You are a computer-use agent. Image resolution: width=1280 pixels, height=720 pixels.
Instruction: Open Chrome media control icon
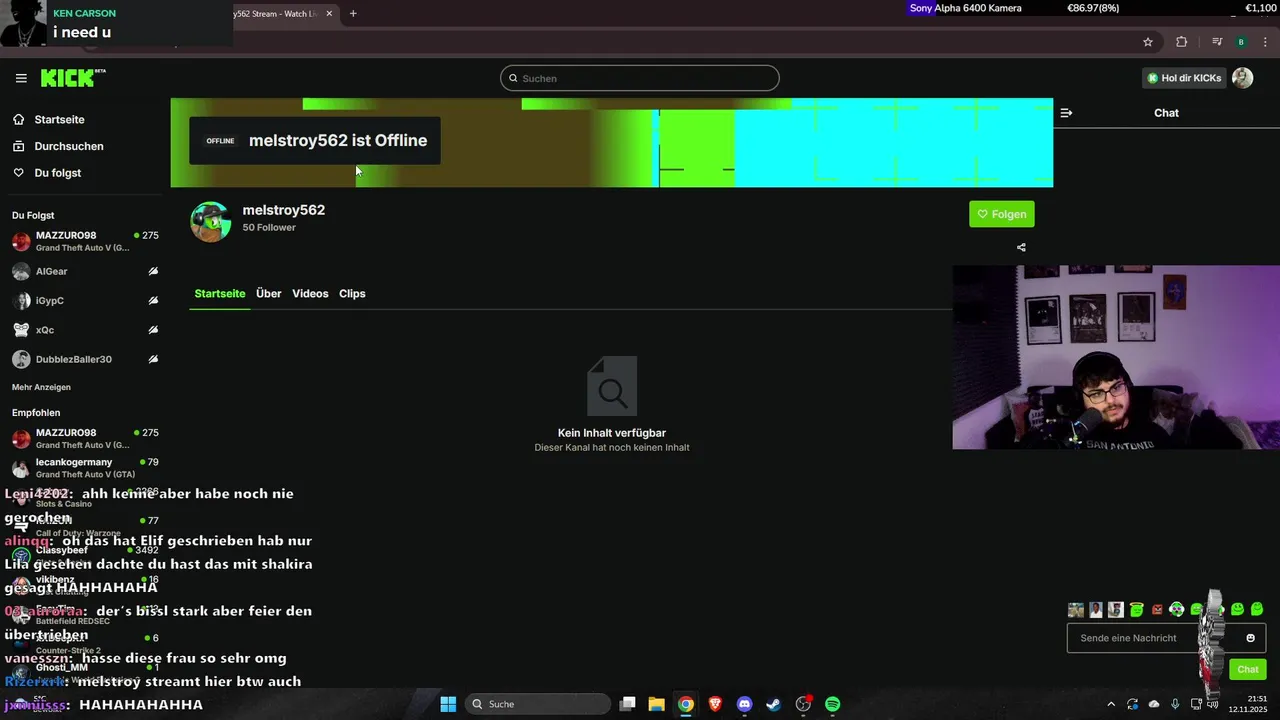point(1217,42)
